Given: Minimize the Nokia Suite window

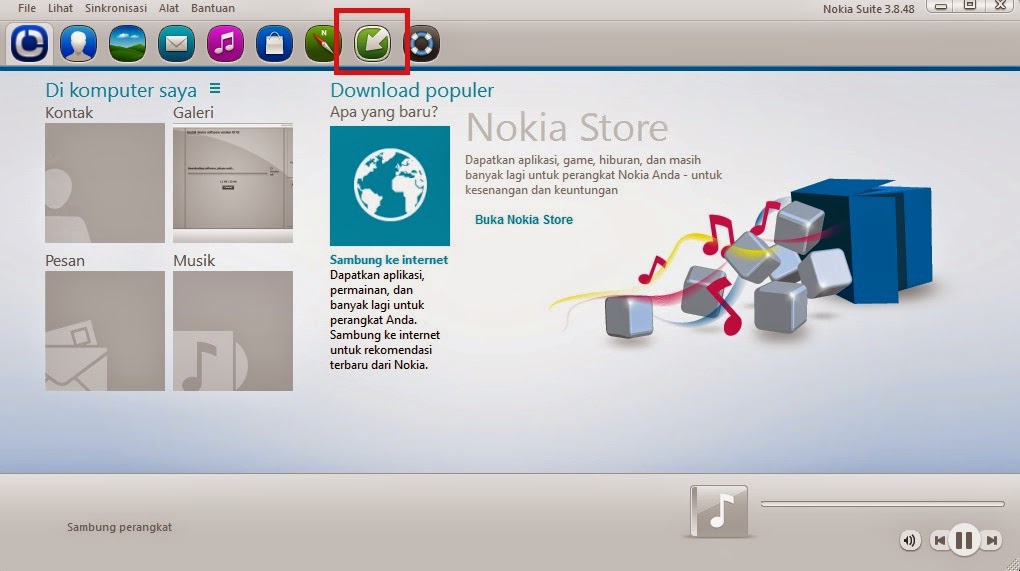Looking at the screenshot, I should (941, 6).
